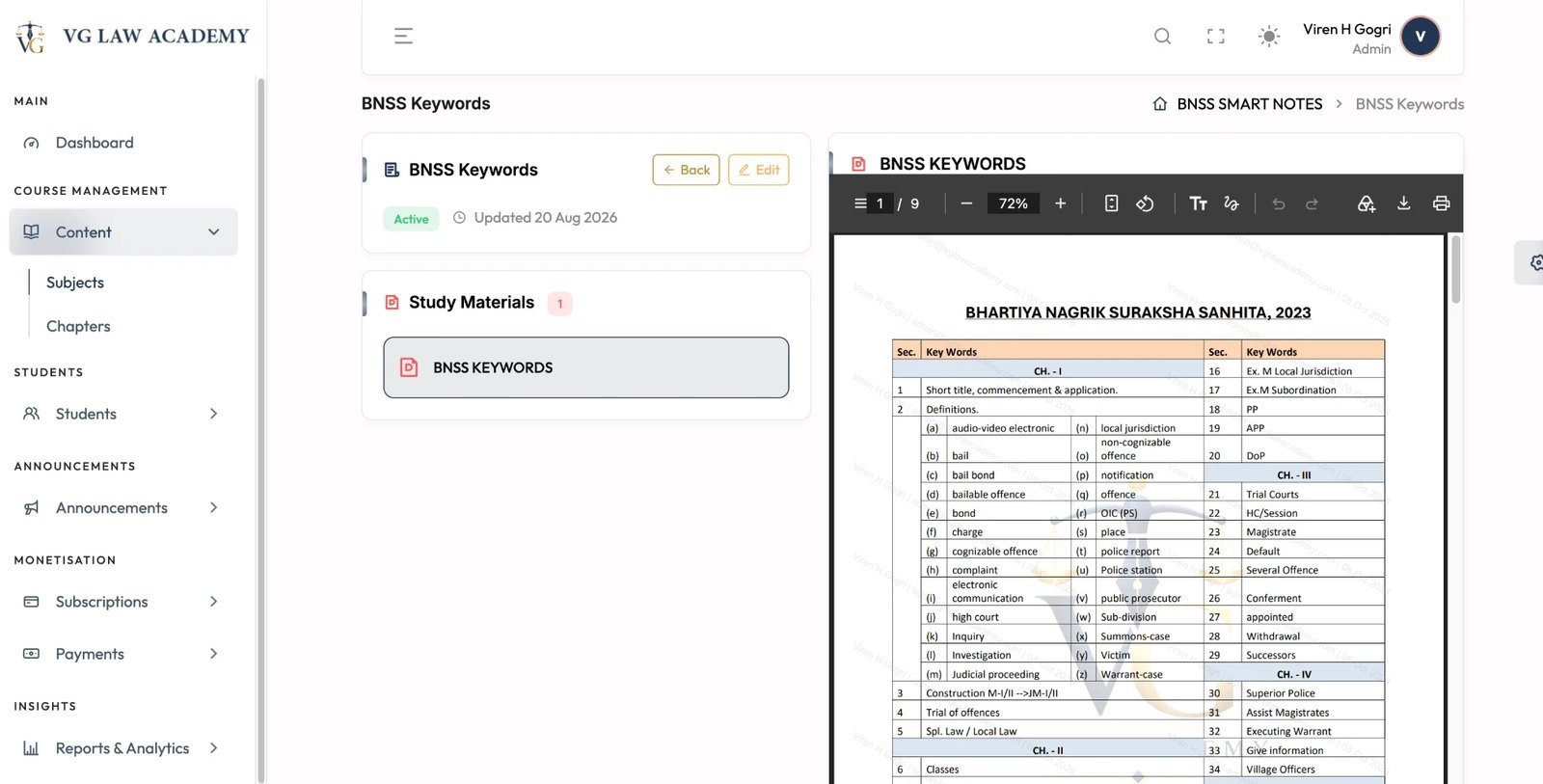Open the user avatar V profile

tap(1420, 37)
